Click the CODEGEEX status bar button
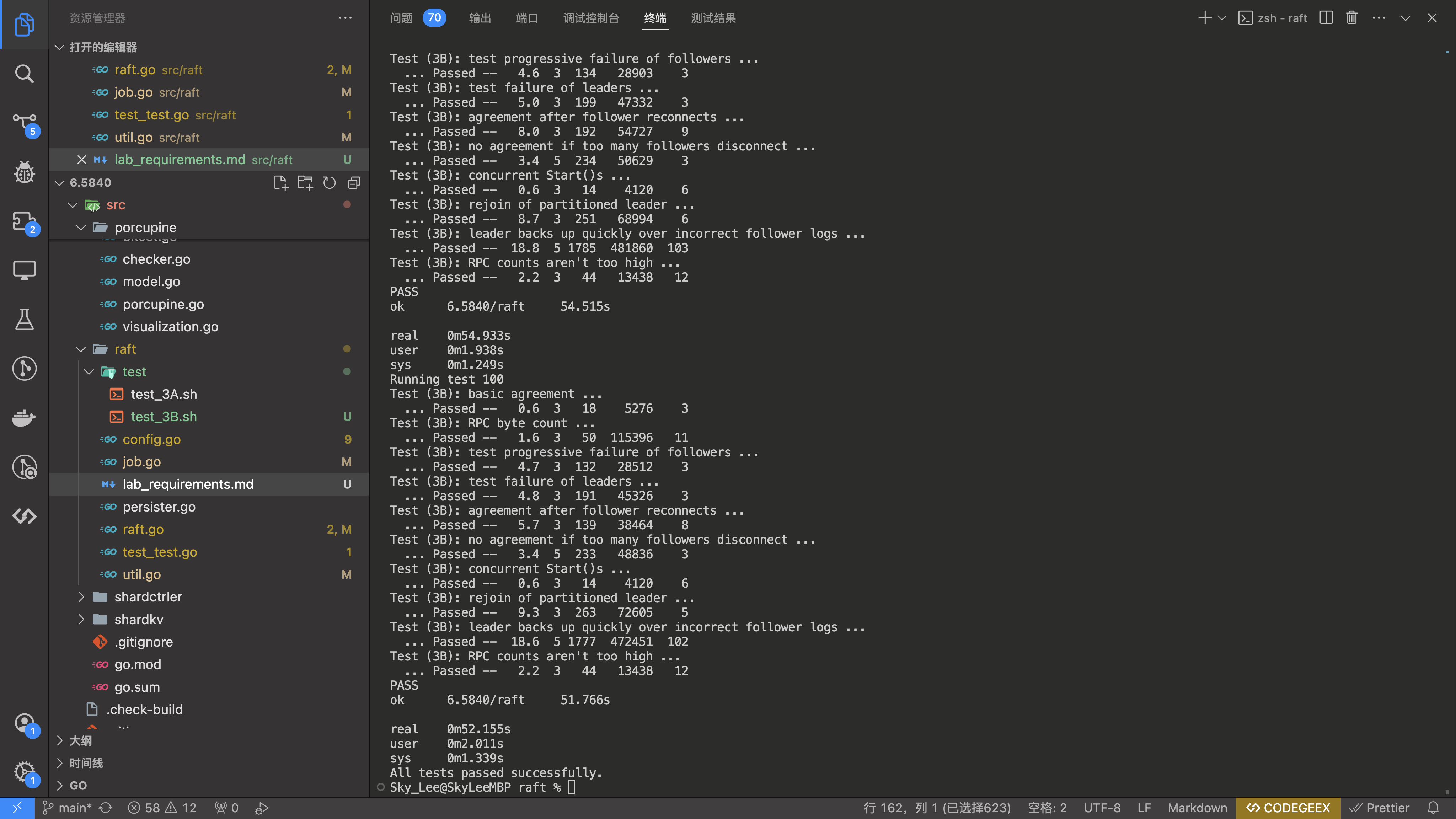 coord(1288,808)
